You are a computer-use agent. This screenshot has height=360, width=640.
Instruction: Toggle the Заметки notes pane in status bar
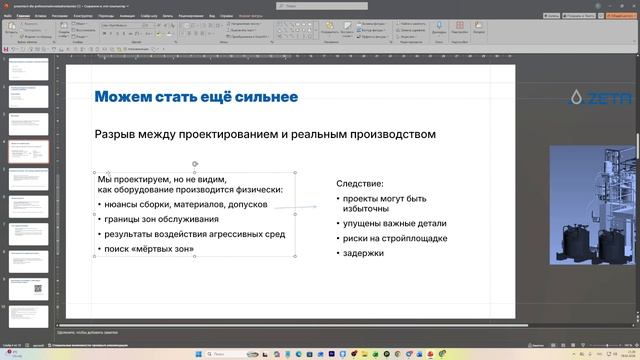[536, 345]
